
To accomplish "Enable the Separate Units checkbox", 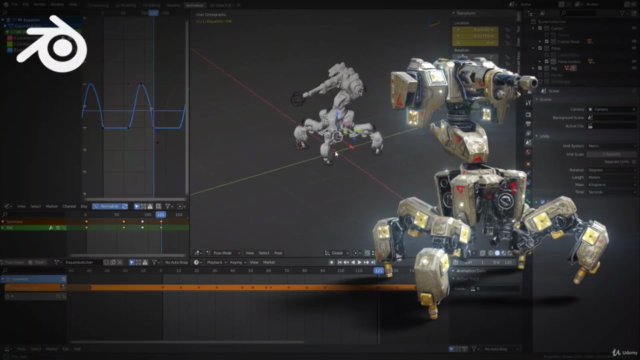I will pos(633,162).
